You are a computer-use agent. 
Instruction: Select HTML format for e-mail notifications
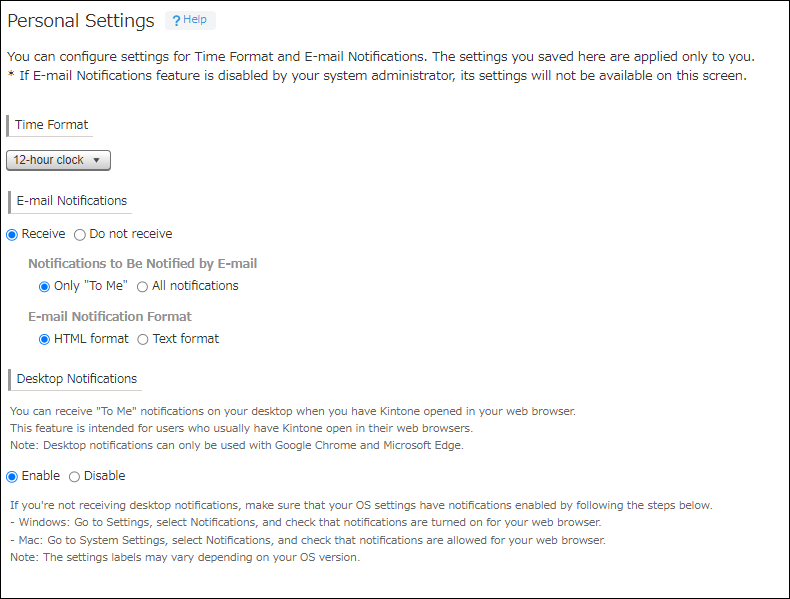tap(44, 339)
